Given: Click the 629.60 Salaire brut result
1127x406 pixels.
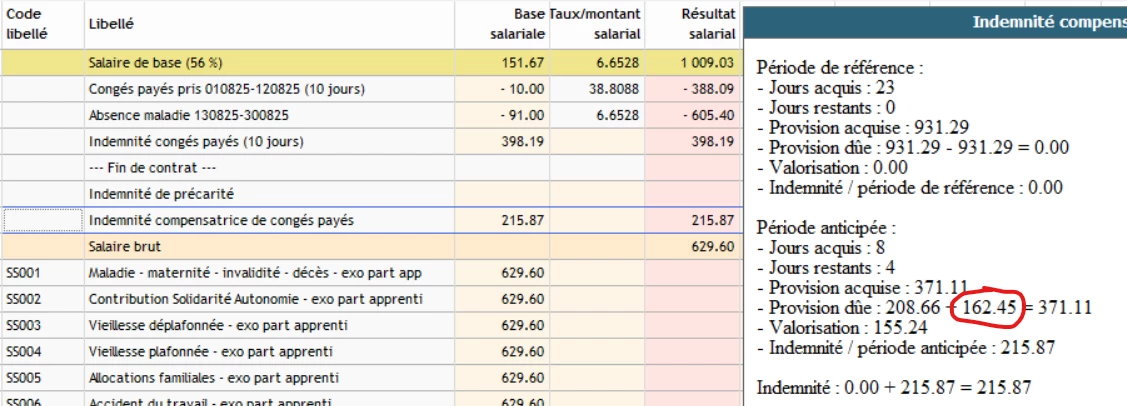Looking at the screenshot, I should 712,246.
